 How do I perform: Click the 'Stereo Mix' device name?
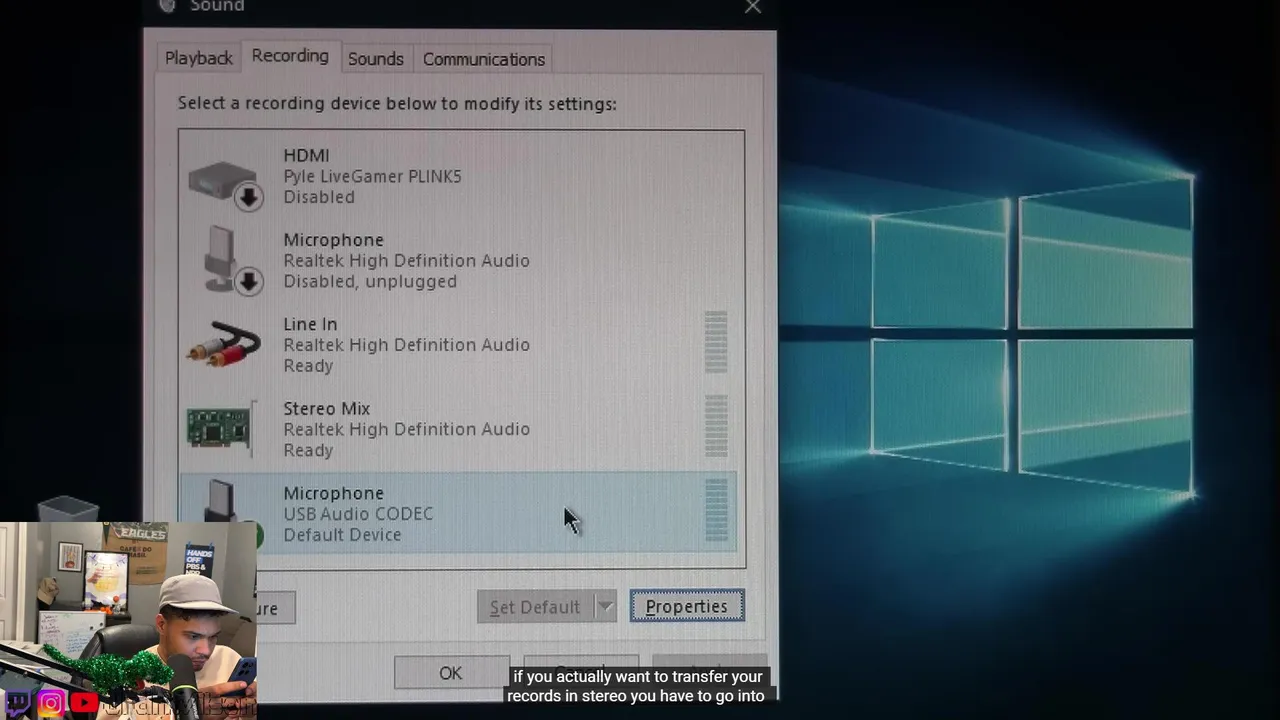pos(326,408)
